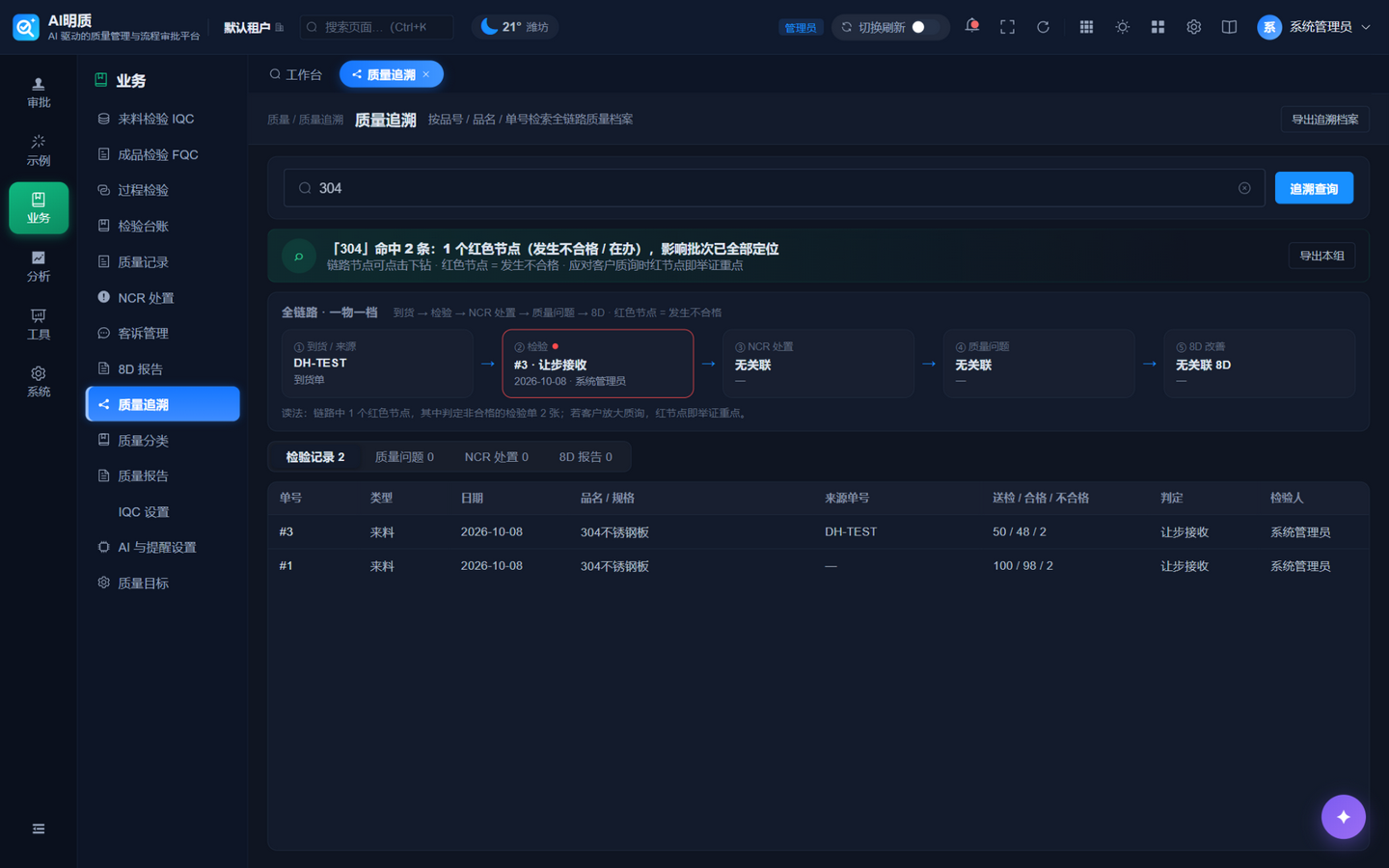Image resolution: width=1389 pixels, height=868 pixels.
Task: Open 系统 in left rail
Action: 39,382
